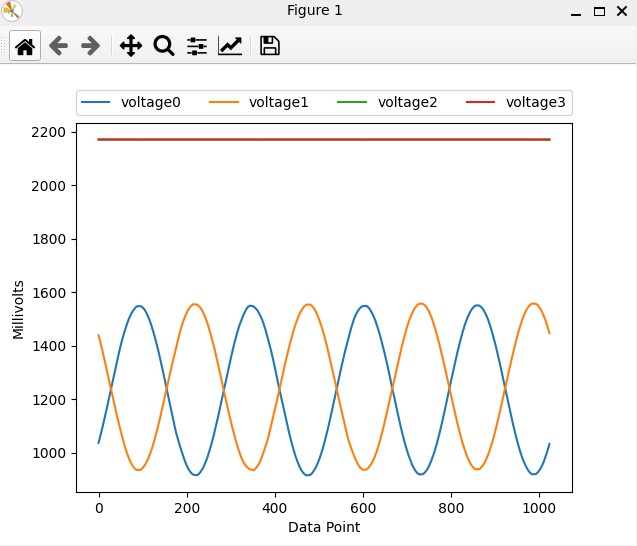Click the blue voltage0 legend line
Screen dimensions: 637x546
(x=95, y=102)
